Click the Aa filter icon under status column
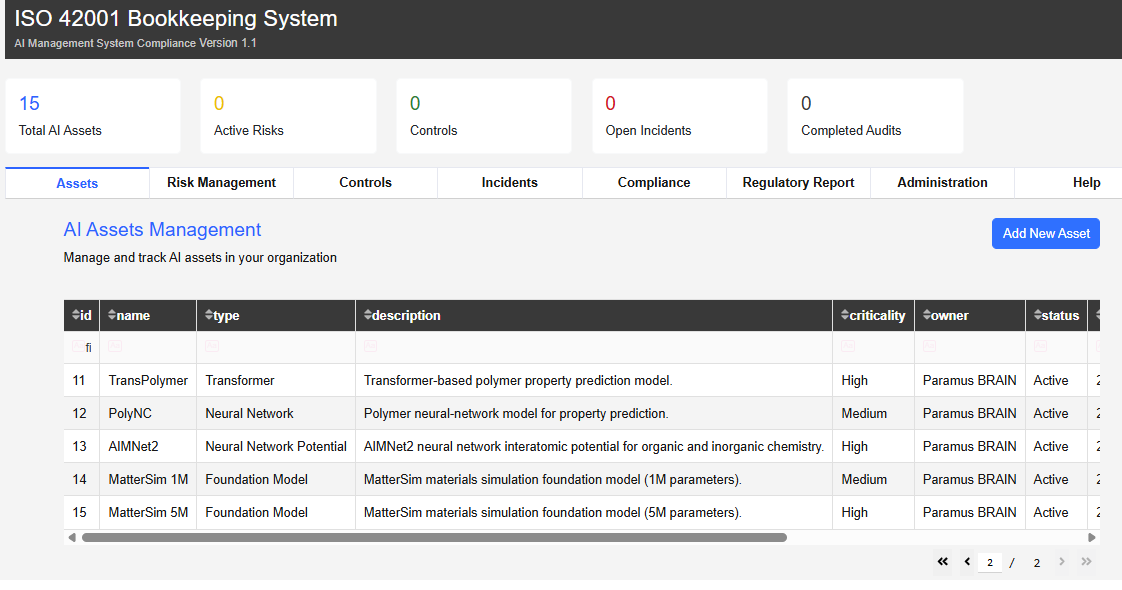This screenshot has width=1122, height=590. point(1040,346)
